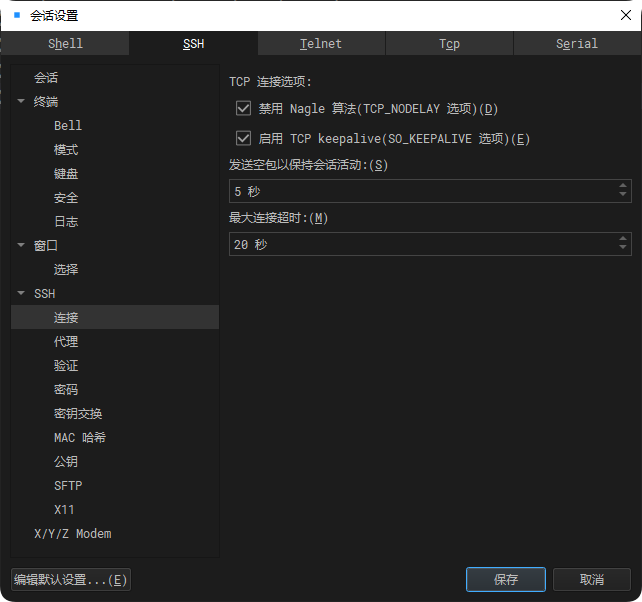642x602 pixels.
Task: Toggle 启用 TCP keepalive checkbox
Action: pos(243,138)
